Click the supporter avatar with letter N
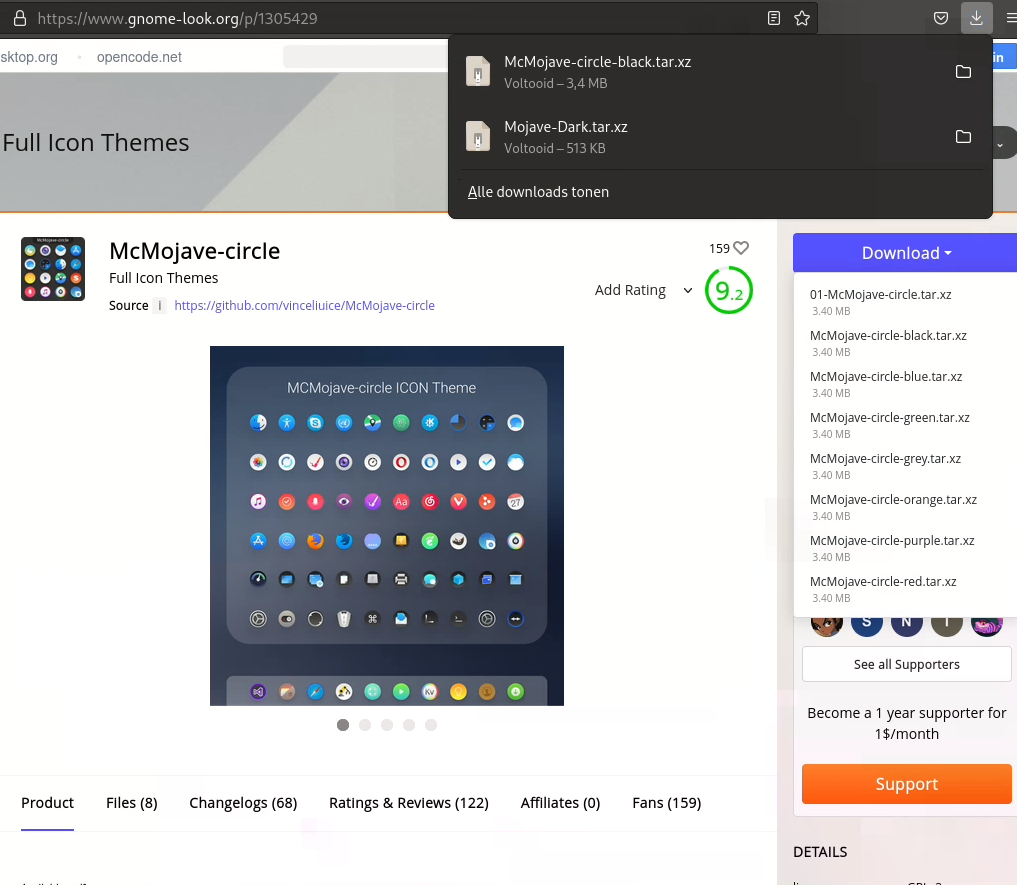 tap(907, 625)
